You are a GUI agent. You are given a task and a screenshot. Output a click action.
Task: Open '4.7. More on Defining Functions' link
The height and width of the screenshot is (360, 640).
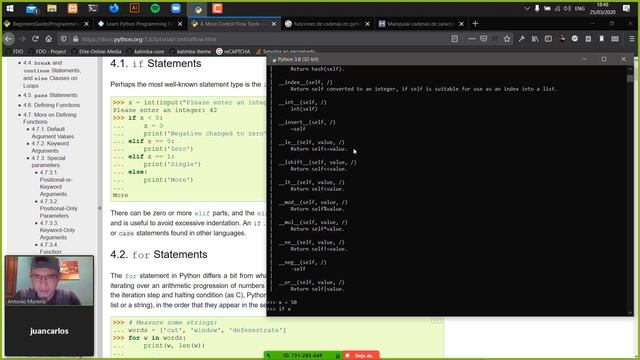point(50,118)
